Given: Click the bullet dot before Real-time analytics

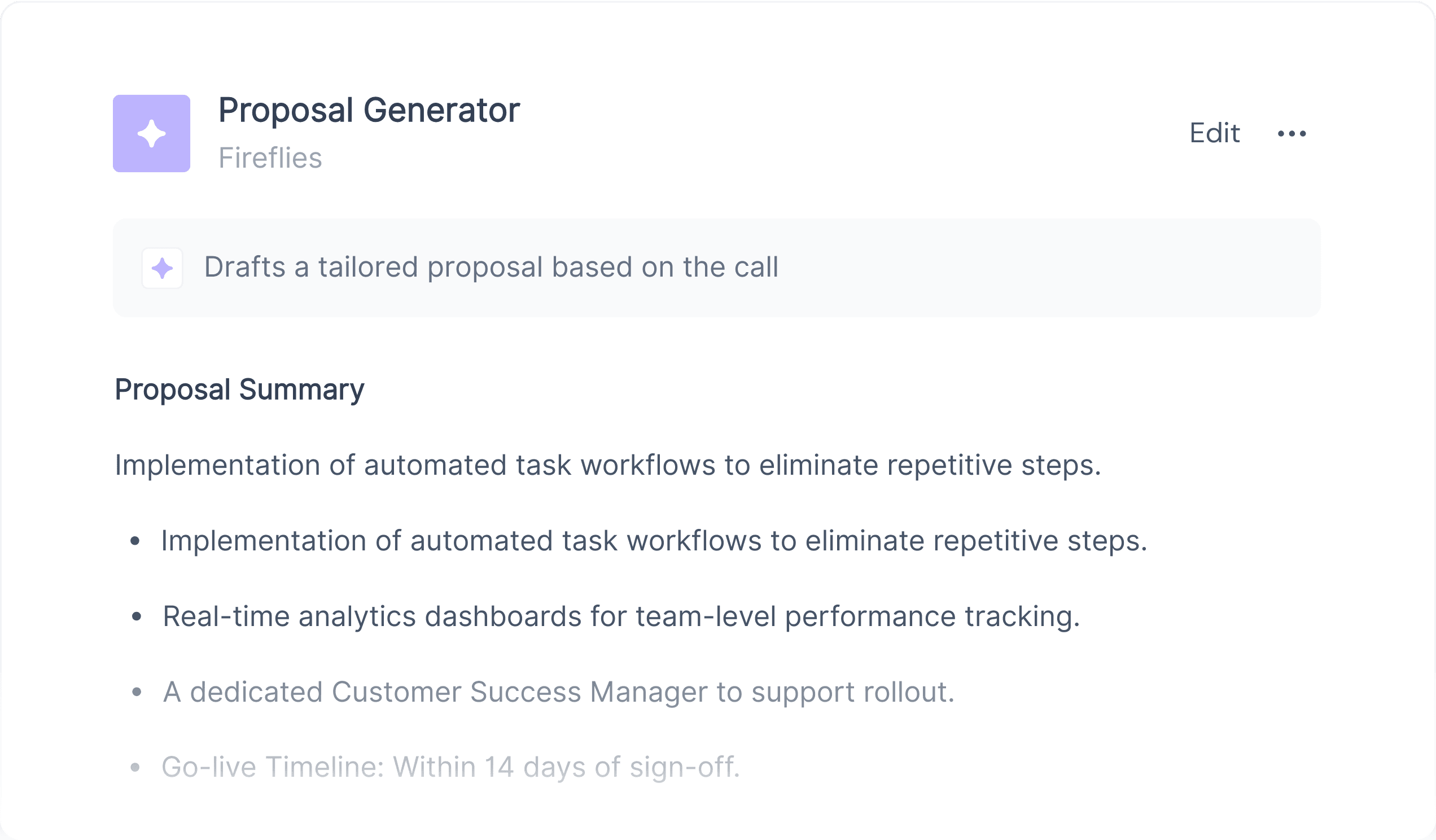Looking at the screenshot, I should click(136, 616).
